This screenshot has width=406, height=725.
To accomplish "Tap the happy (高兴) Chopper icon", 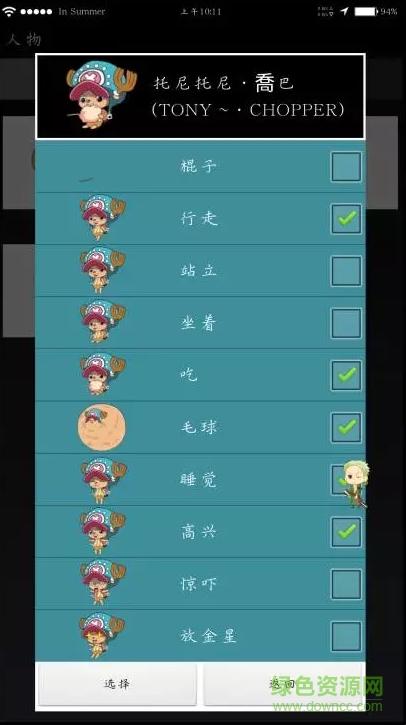I will tap(102, 531).
